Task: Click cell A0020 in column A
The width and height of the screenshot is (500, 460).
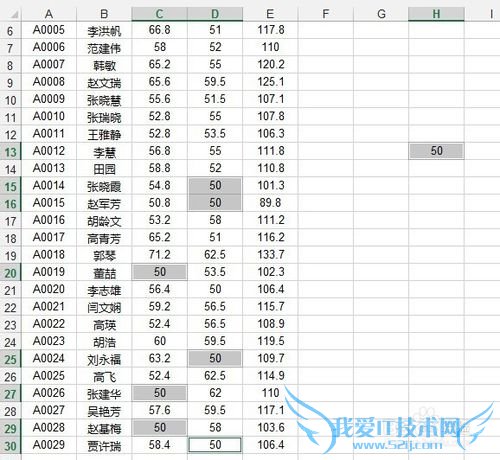Action: coord(49,289)
